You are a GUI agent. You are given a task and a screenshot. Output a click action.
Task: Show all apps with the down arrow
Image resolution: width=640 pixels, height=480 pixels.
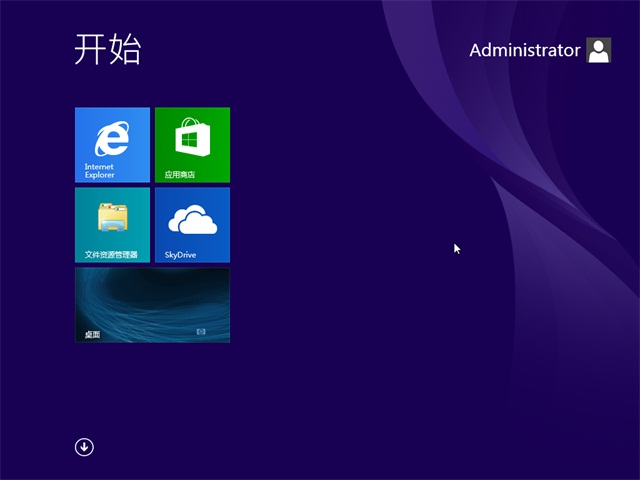coord(84,447)
